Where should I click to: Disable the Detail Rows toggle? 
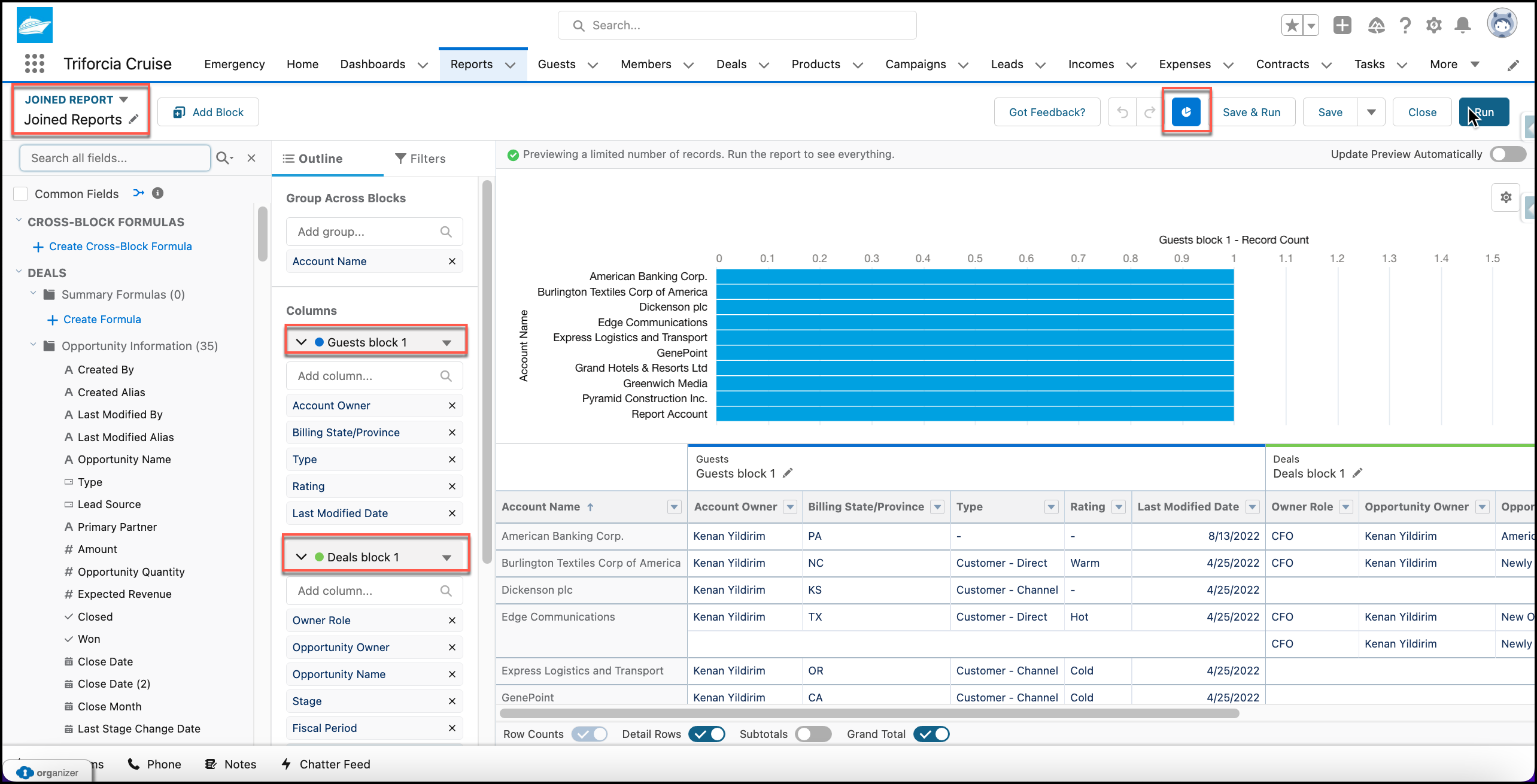click(707, 734)
